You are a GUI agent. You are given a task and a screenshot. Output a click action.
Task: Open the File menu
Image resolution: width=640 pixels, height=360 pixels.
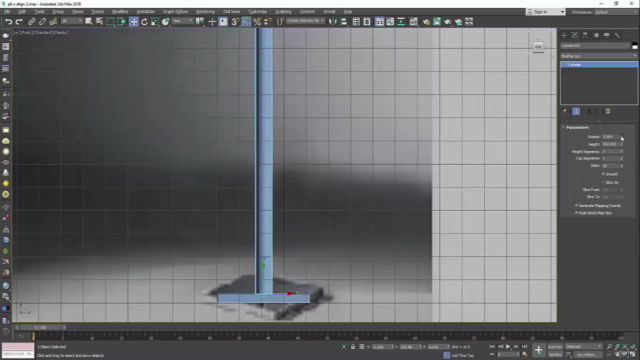[7, 12]
